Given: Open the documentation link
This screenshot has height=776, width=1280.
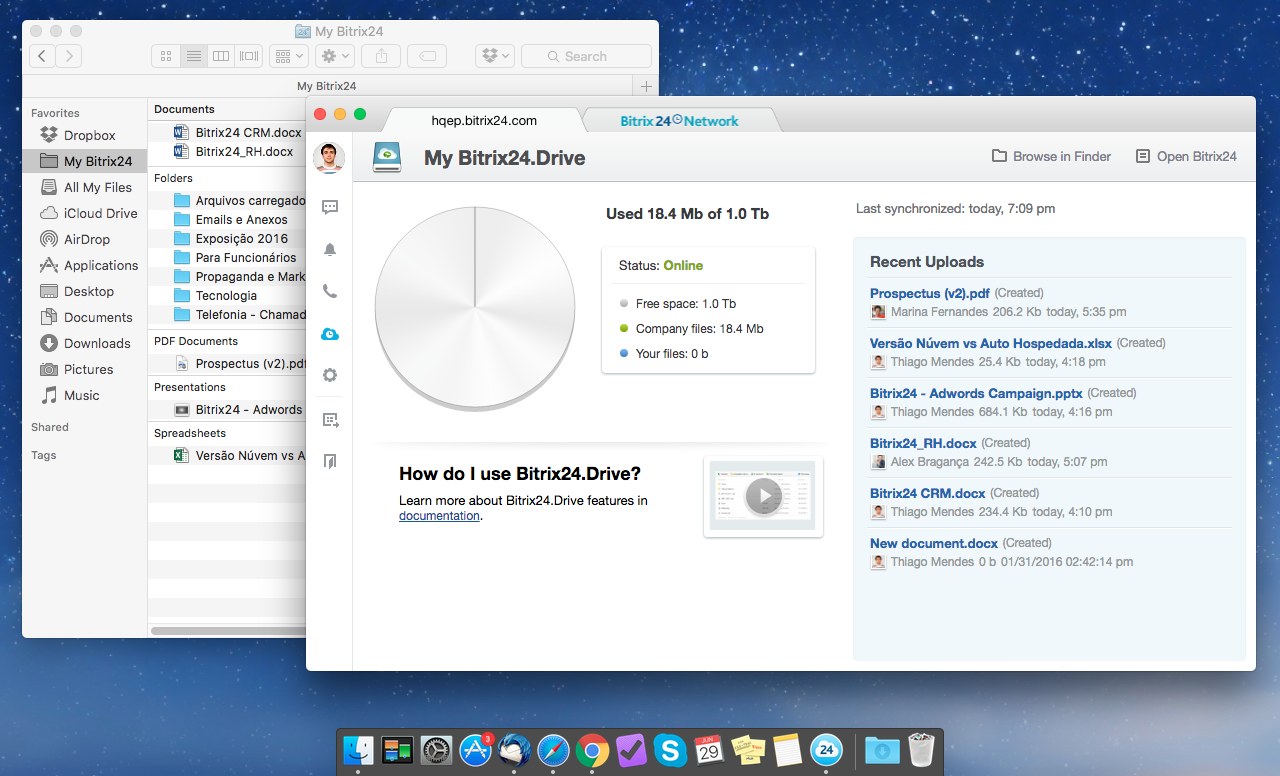Looking at the screenshot, I should pos(439,516).
